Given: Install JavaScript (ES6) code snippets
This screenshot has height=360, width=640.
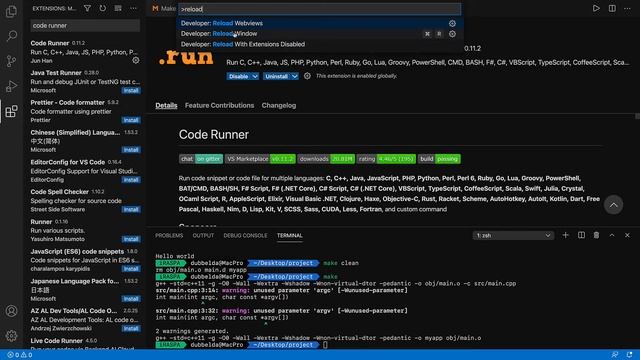Looking at the screenshot, I should 131,269.
